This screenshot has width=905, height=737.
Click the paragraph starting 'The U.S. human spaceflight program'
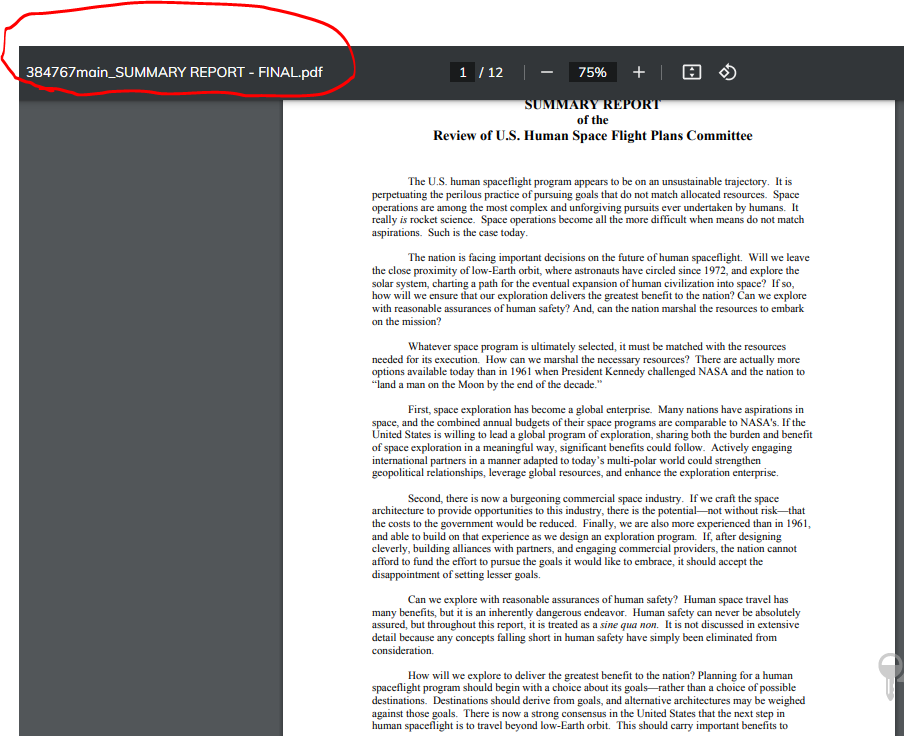click(x=588, y=207)
